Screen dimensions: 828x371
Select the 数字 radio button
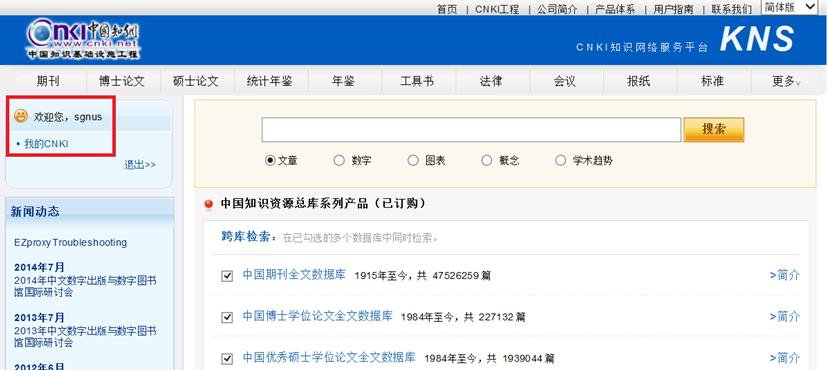(339, 160)
